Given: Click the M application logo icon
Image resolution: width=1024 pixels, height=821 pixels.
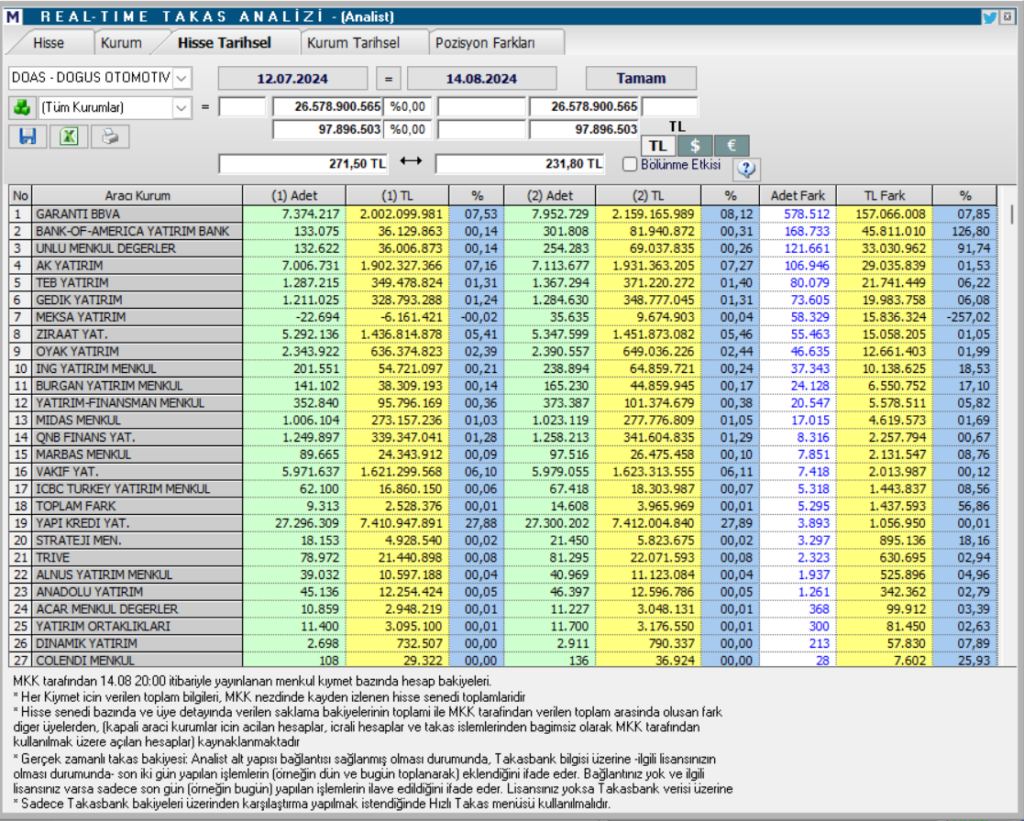Looking at the screenshot, I should click(12, 16).
